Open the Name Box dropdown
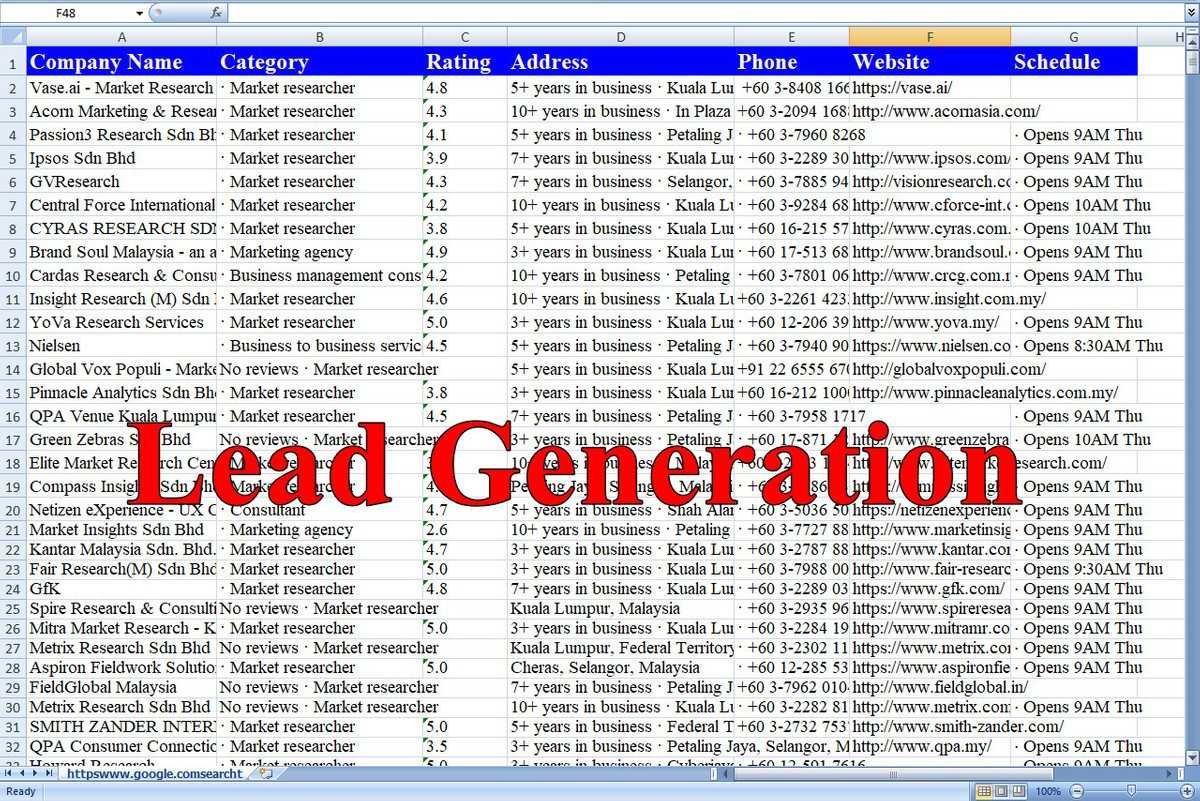This screenshot has height=801, width=1200. click(139, 12)
